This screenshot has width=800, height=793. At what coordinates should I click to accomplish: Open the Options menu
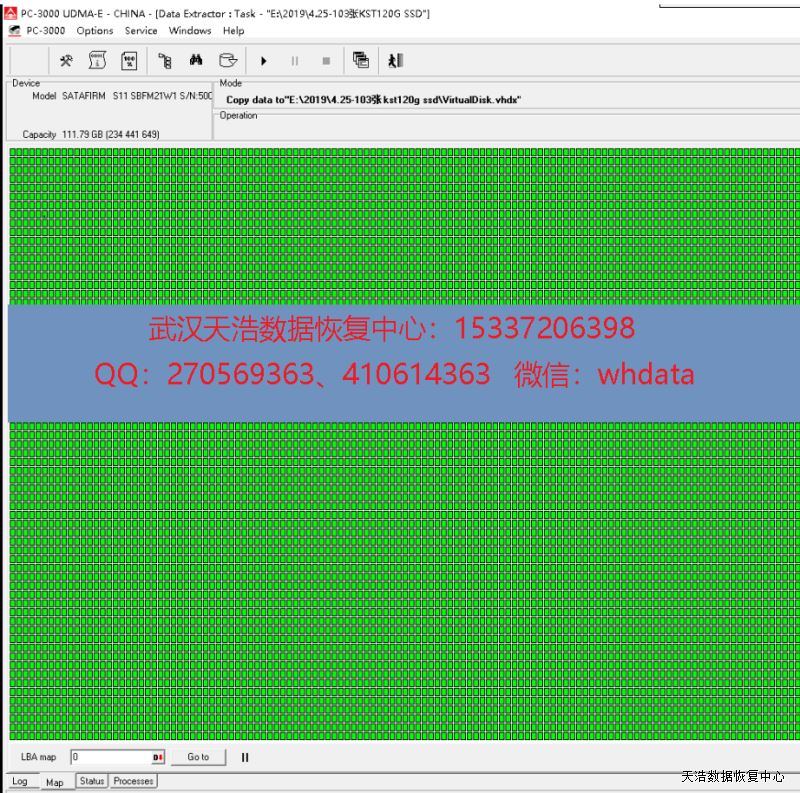[95, 31]
